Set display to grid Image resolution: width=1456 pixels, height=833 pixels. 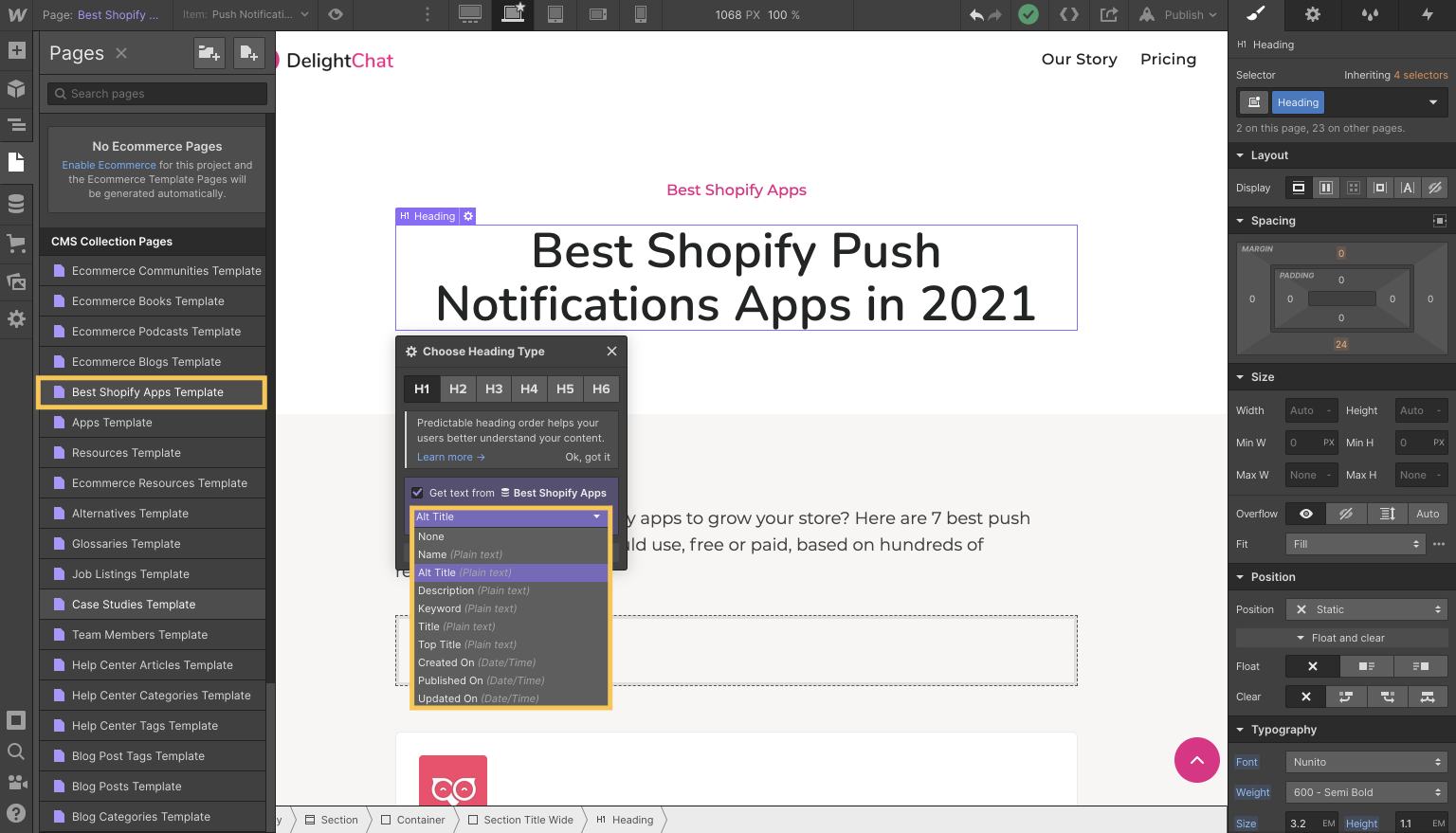click(x=1354, y=188)
